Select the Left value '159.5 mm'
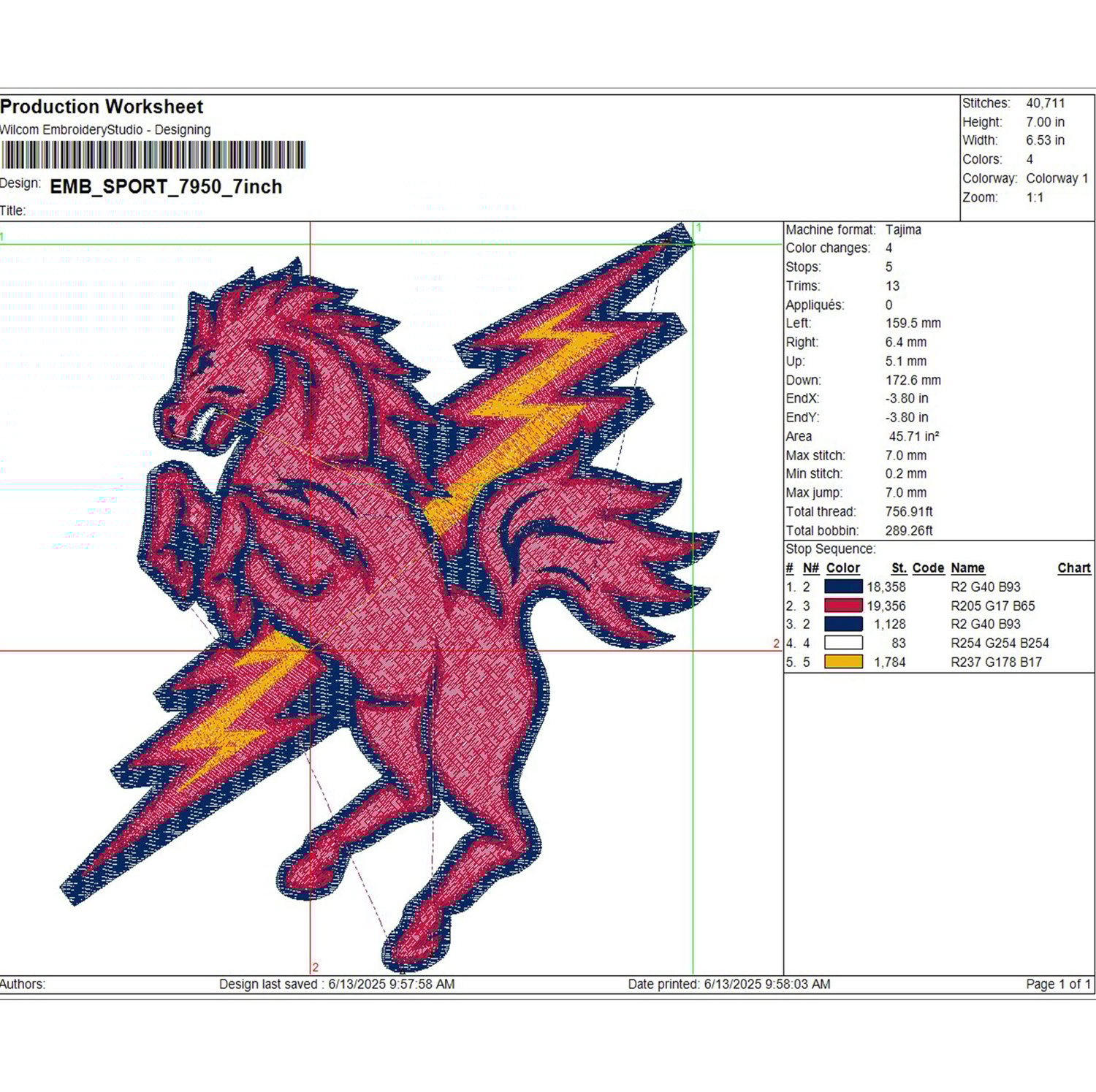The width and height of the screenshot is (1096, 1092). point(913,323)
